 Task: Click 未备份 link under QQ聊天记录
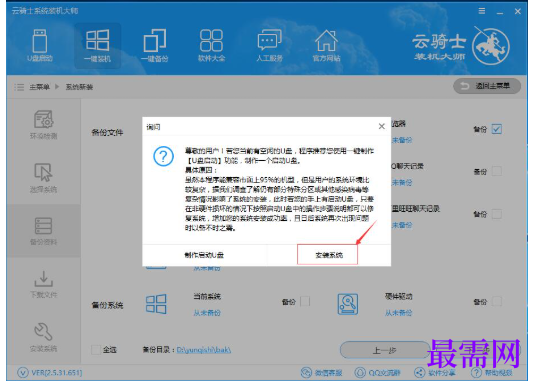click(402, 183)
